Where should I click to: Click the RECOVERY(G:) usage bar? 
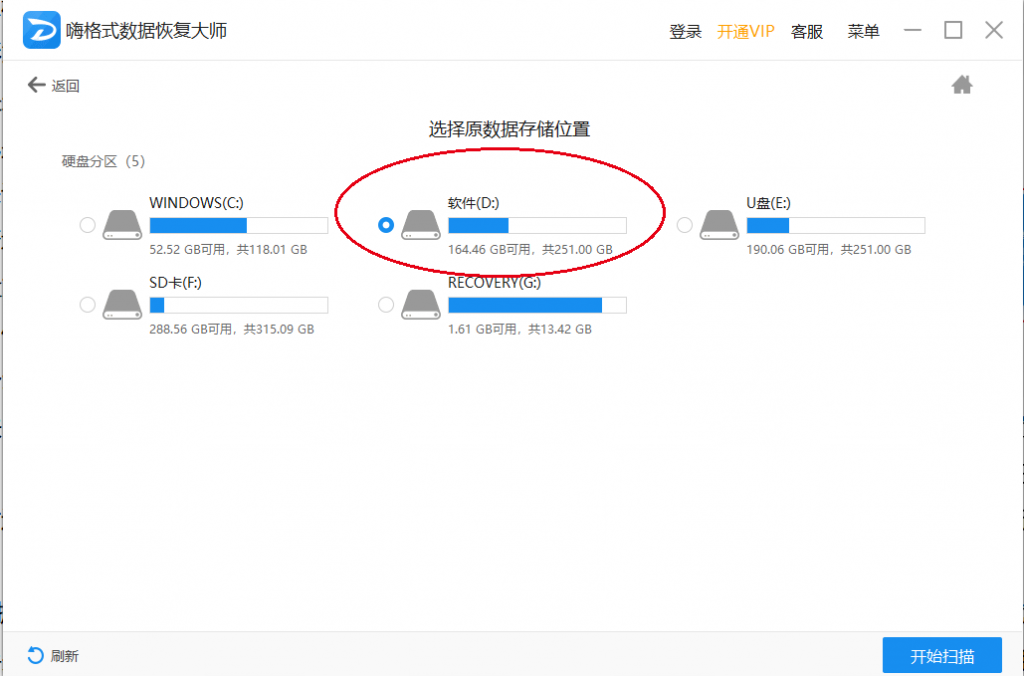pos(537,305)
